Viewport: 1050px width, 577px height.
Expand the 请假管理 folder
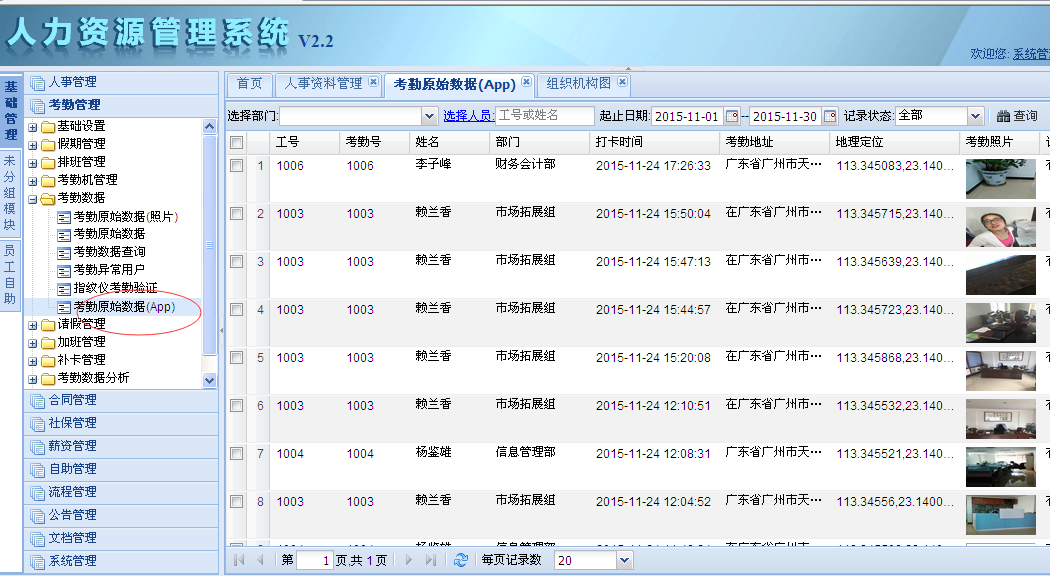33,325
